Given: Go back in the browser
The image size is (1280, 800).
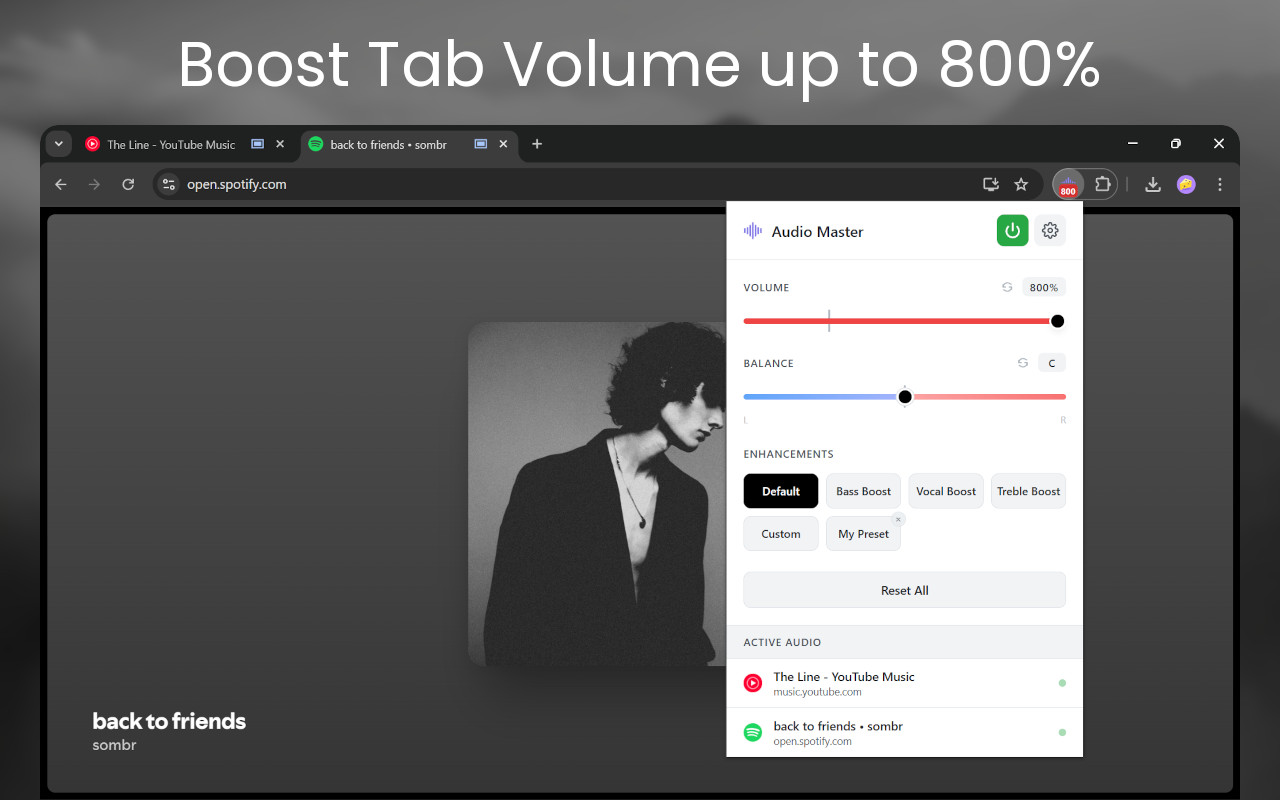Looking at the screenshot, I should (61, 184).
